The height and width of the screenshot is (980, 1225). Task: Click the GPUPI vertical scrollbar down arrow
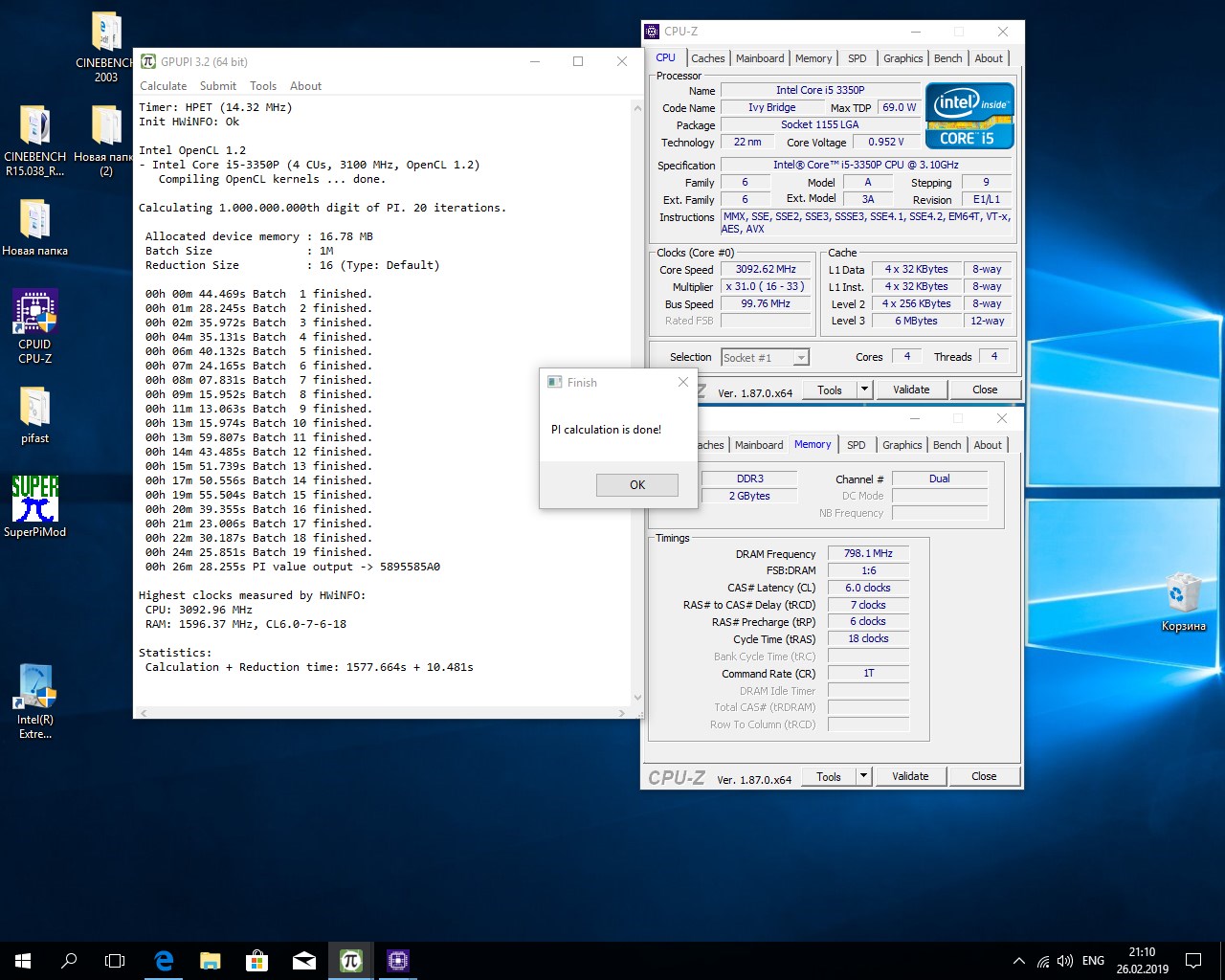(636, 698)
